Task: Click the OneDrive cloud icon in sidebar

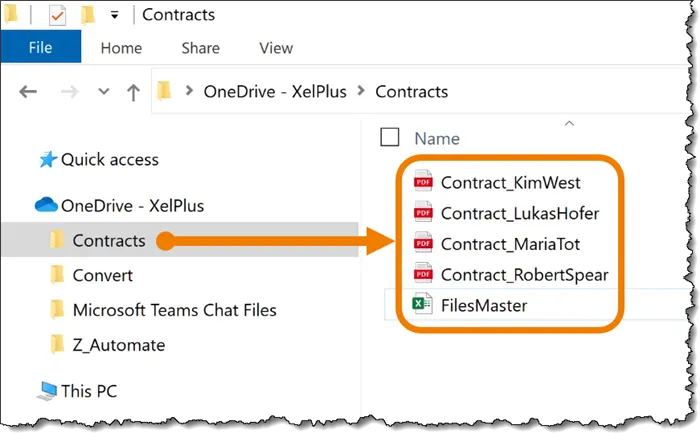Action: (x=47, y=206)
